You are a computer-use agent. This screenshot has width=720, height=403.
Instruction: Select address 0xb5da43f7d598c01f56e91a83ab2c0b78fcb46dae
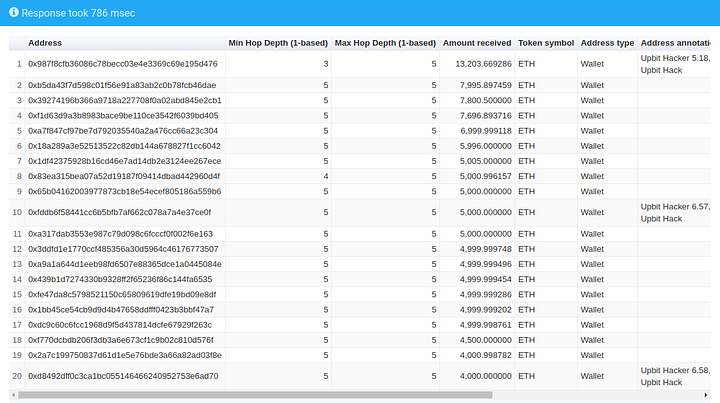[122, 85]
